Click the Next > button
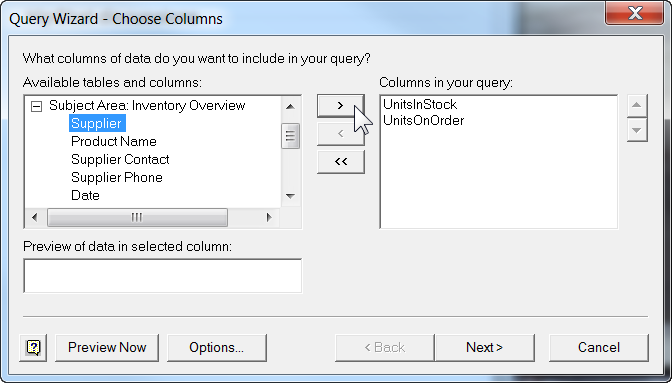 tap(485, 347)
